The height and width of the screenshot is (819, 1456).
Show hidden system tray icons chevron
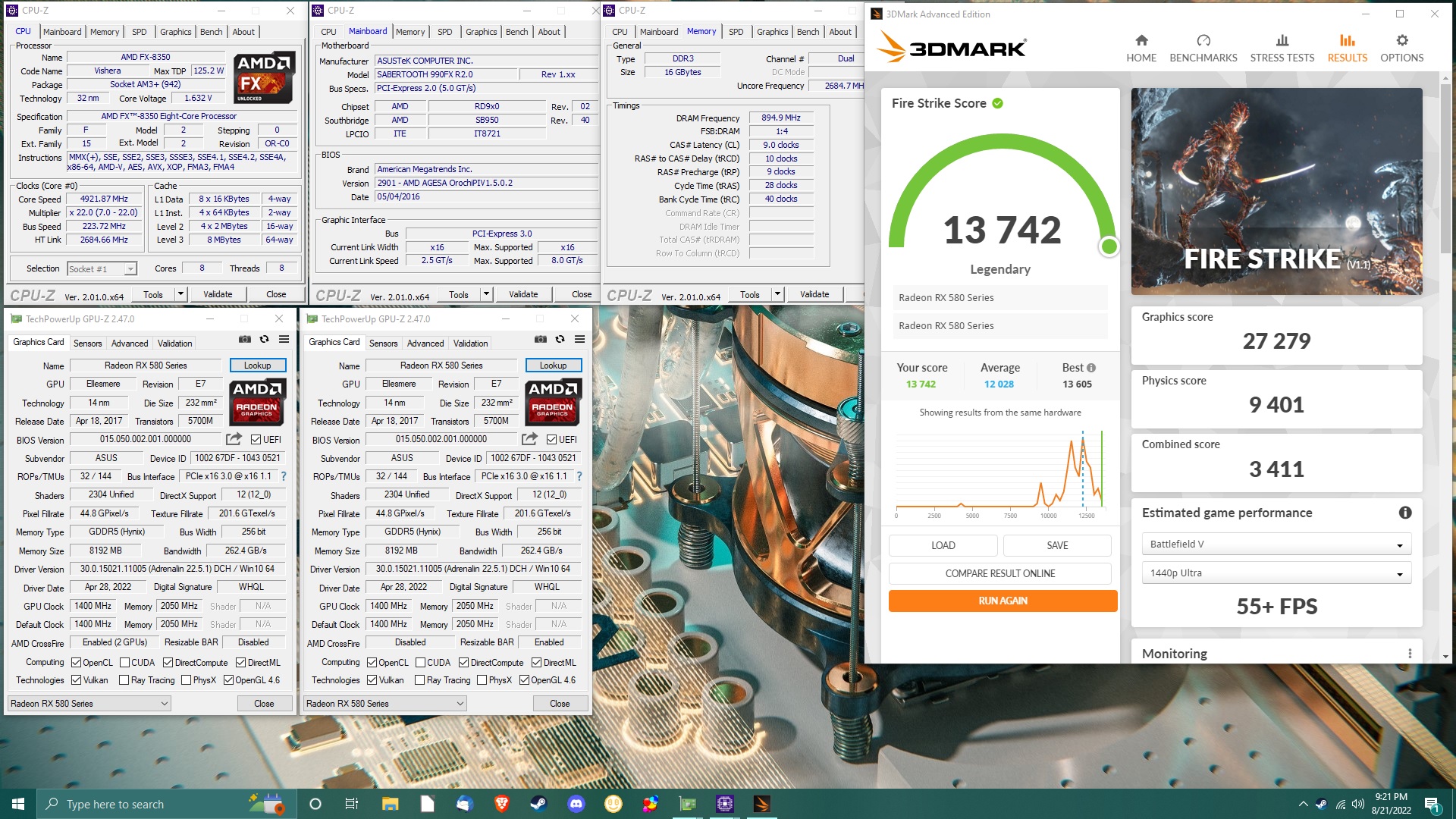click(1303, 804)
